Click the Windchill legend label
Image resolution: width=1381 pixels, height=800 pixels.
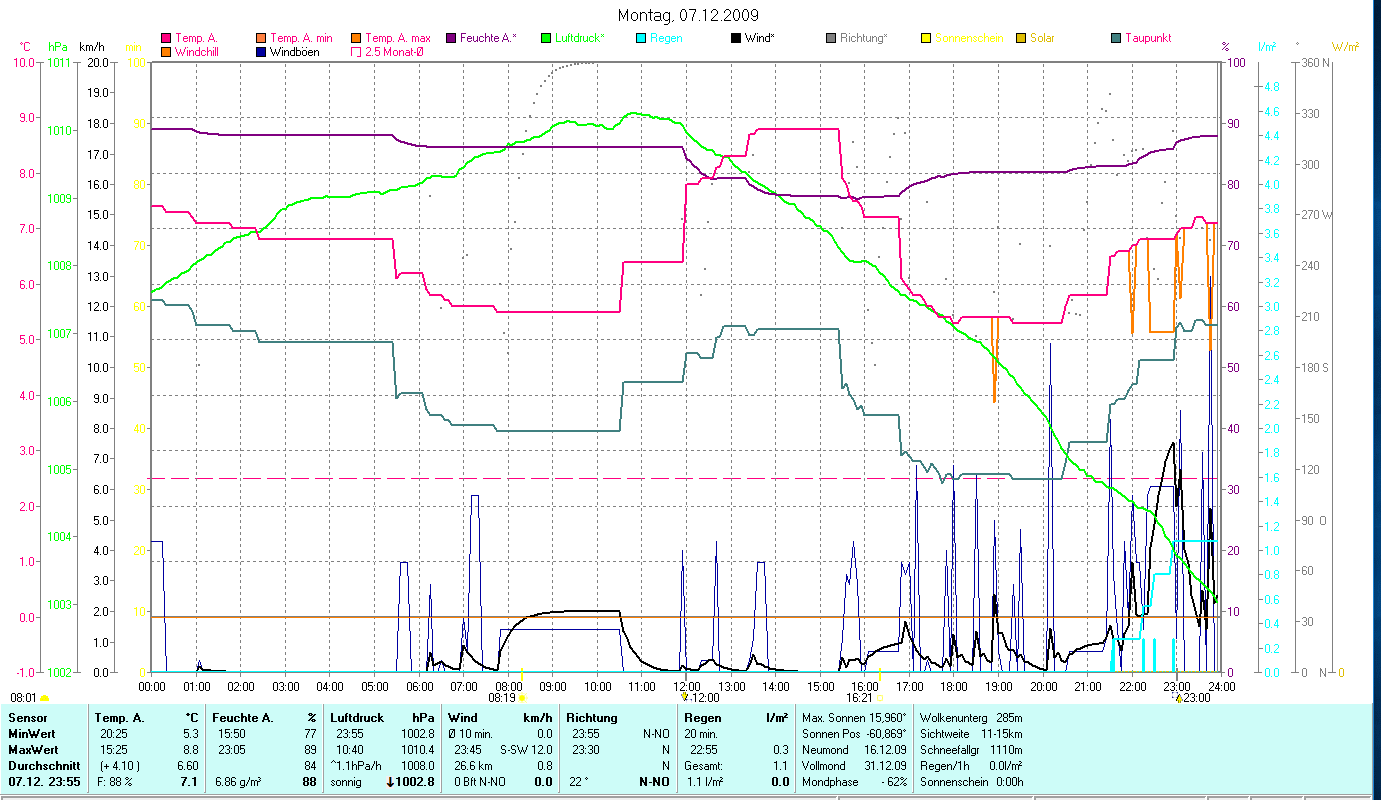click(198, 51)
